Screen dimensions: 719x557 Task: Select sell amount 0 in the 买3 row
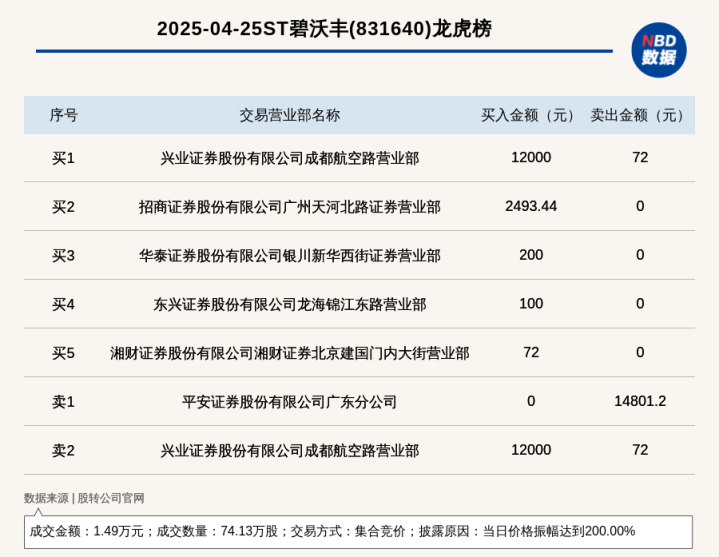(640, 255)
